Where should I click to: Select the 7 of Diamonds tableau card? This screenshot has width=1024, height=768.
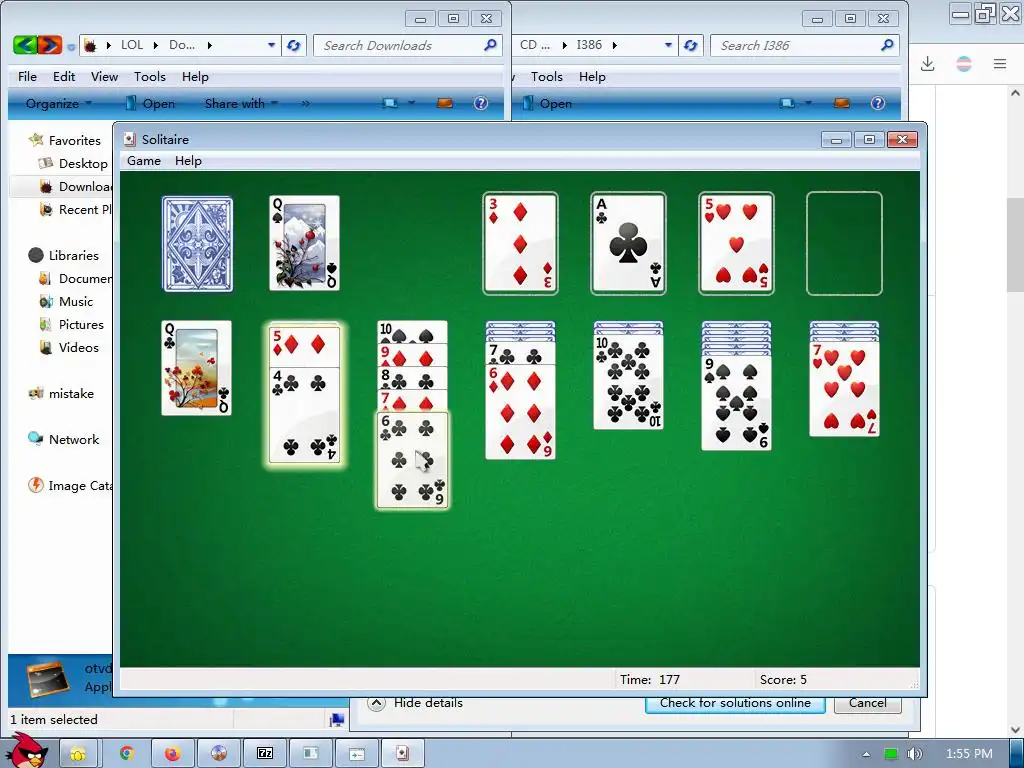[x=412, y=400]
